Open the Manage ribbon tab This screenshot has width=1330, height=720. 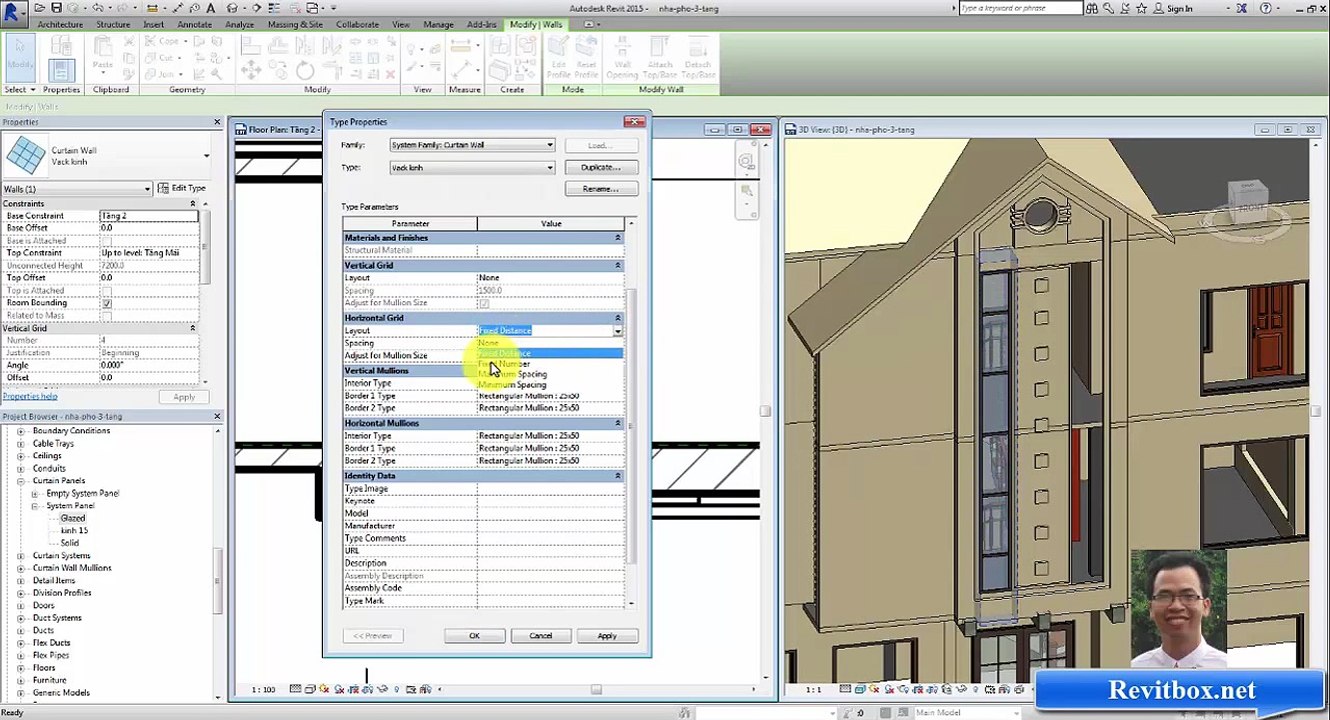pos(438,24)
